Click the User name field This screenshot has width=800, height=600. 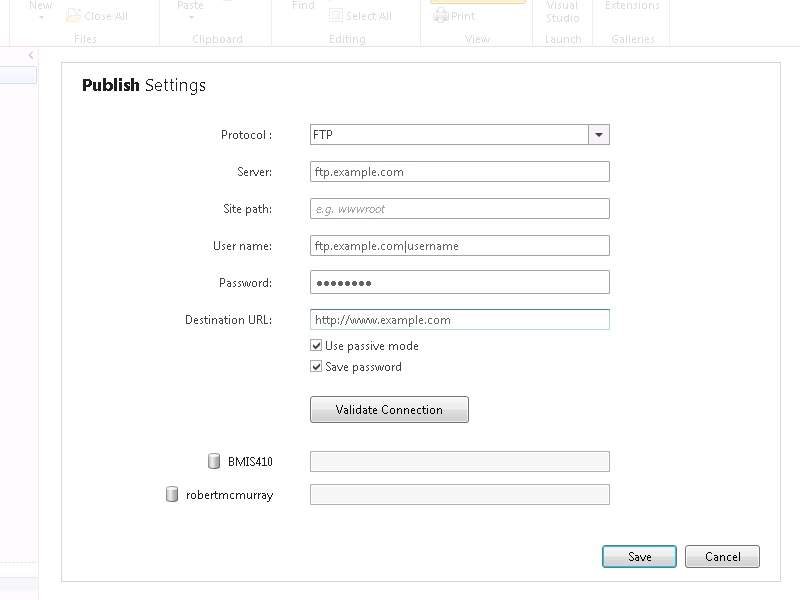tap(459, 246)
